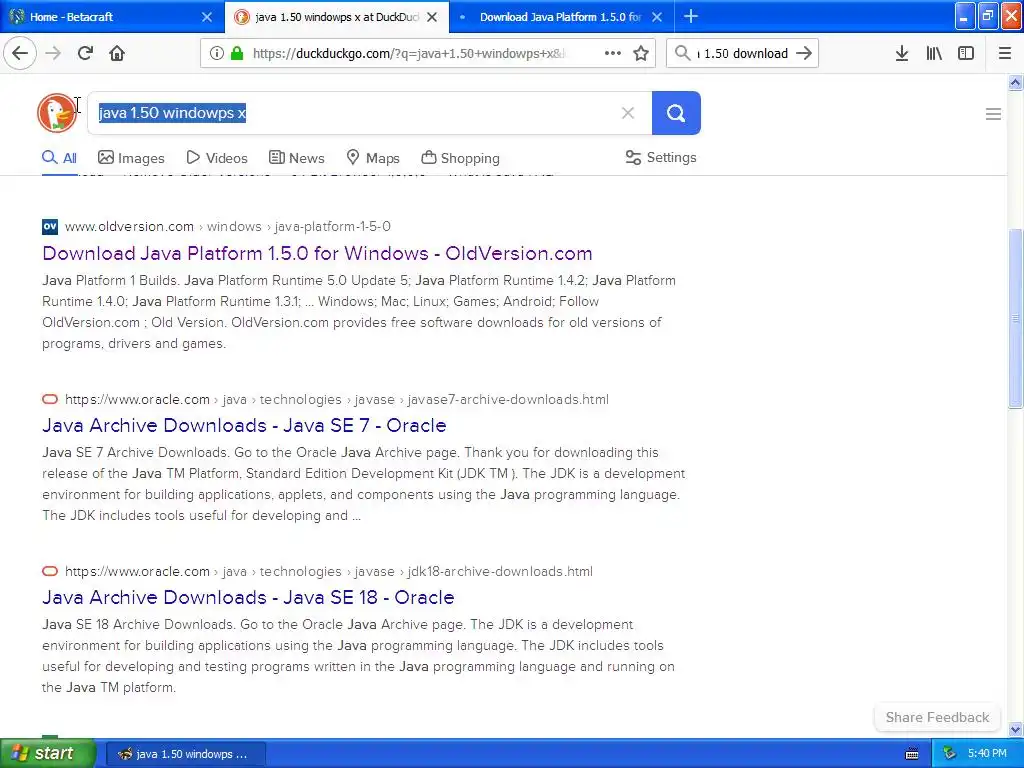The height and width of the screenshot is (768, 1024).
Task: Open Java Archive Downloads Java SE 7 link
Action: [244, 425]
